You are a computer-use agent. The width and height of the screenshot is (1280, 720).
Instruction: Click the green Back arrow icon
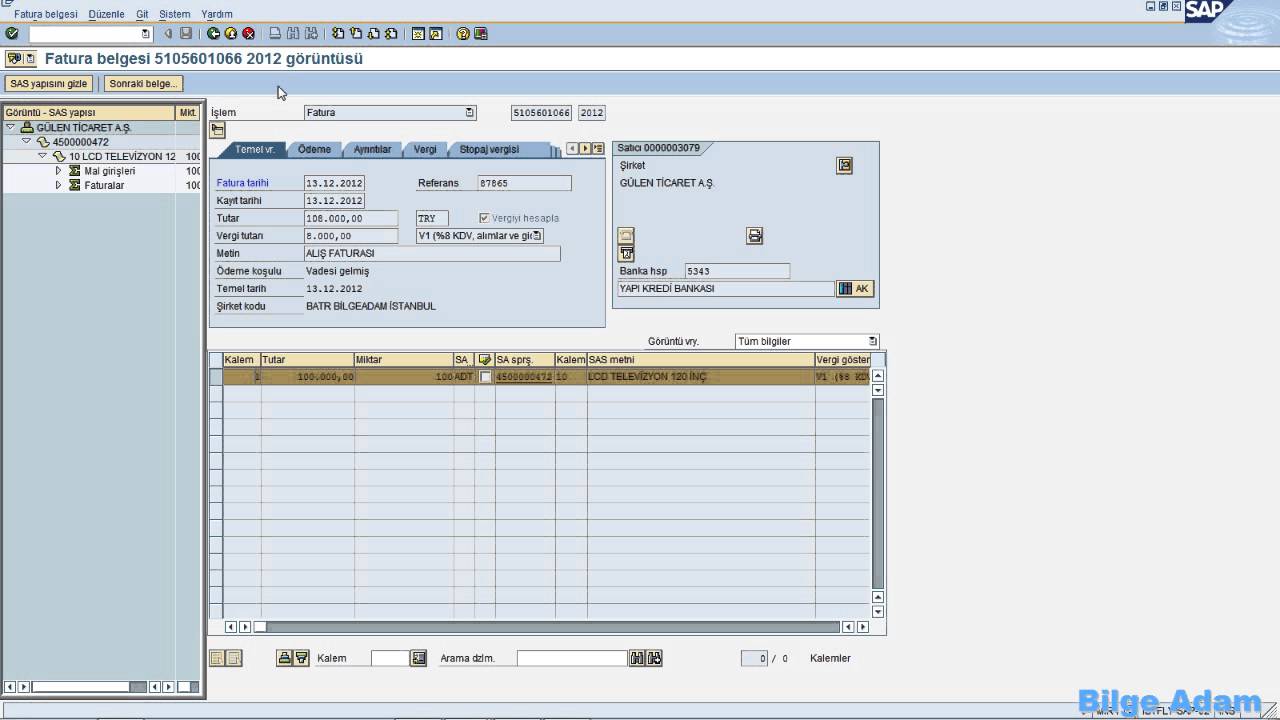coord(214,34)
